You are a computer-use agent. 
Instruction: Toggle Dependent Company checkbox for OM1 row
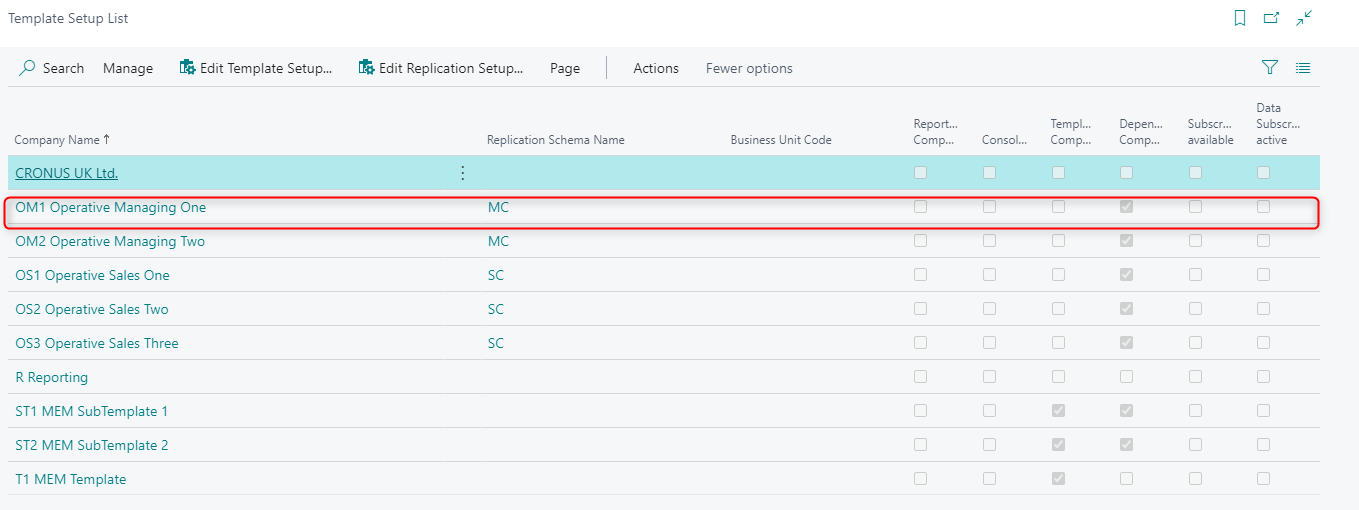(1127, 207)
